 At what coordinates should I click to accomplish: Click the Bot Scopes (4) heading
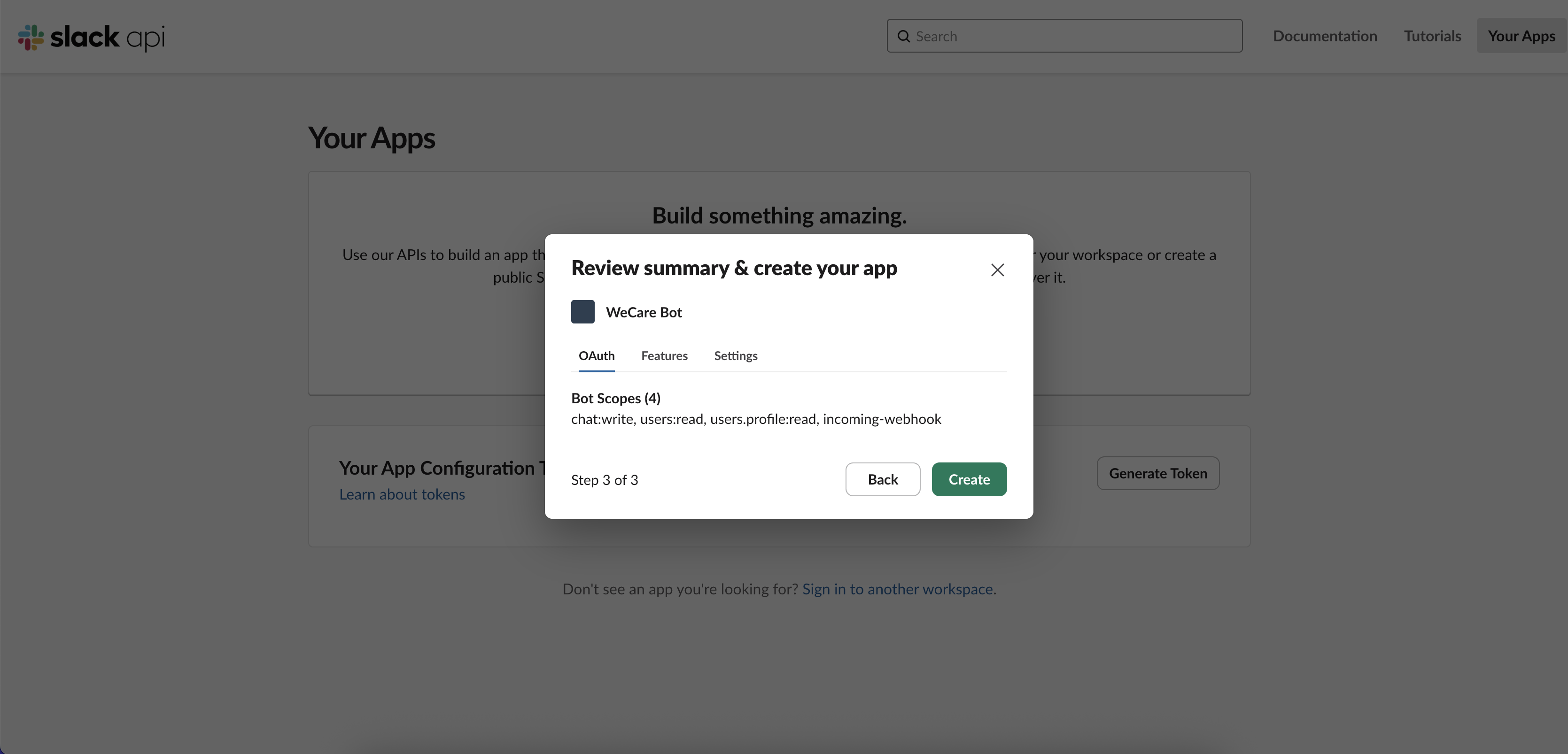615,398
